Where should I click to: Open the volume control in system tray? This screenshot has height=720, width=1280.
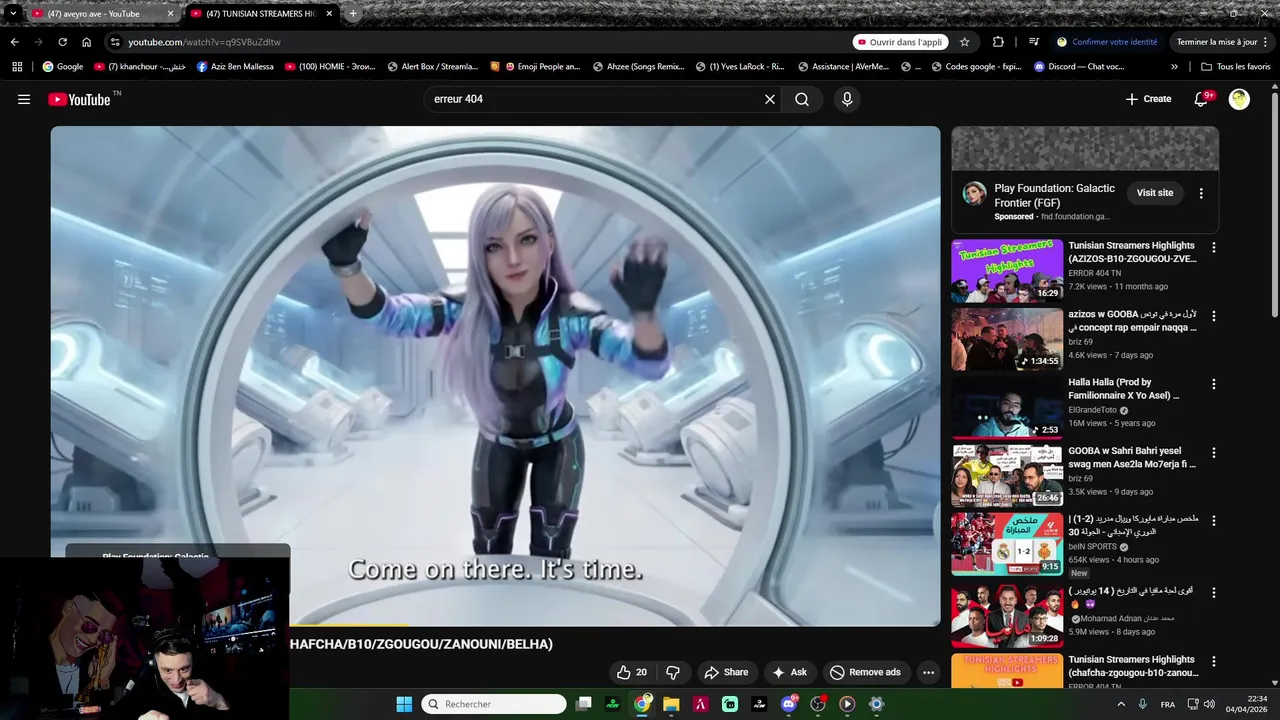coord(1209,704)
